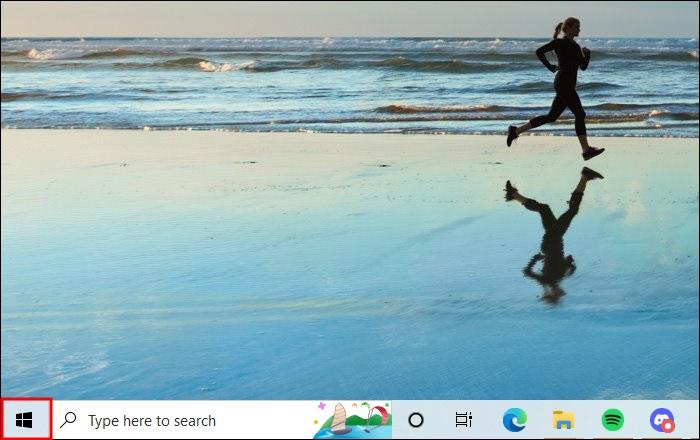Viewport: 700px width, 440px height.
Task: Launch Spotify from the taskbar
Action: tap(613, 420)
